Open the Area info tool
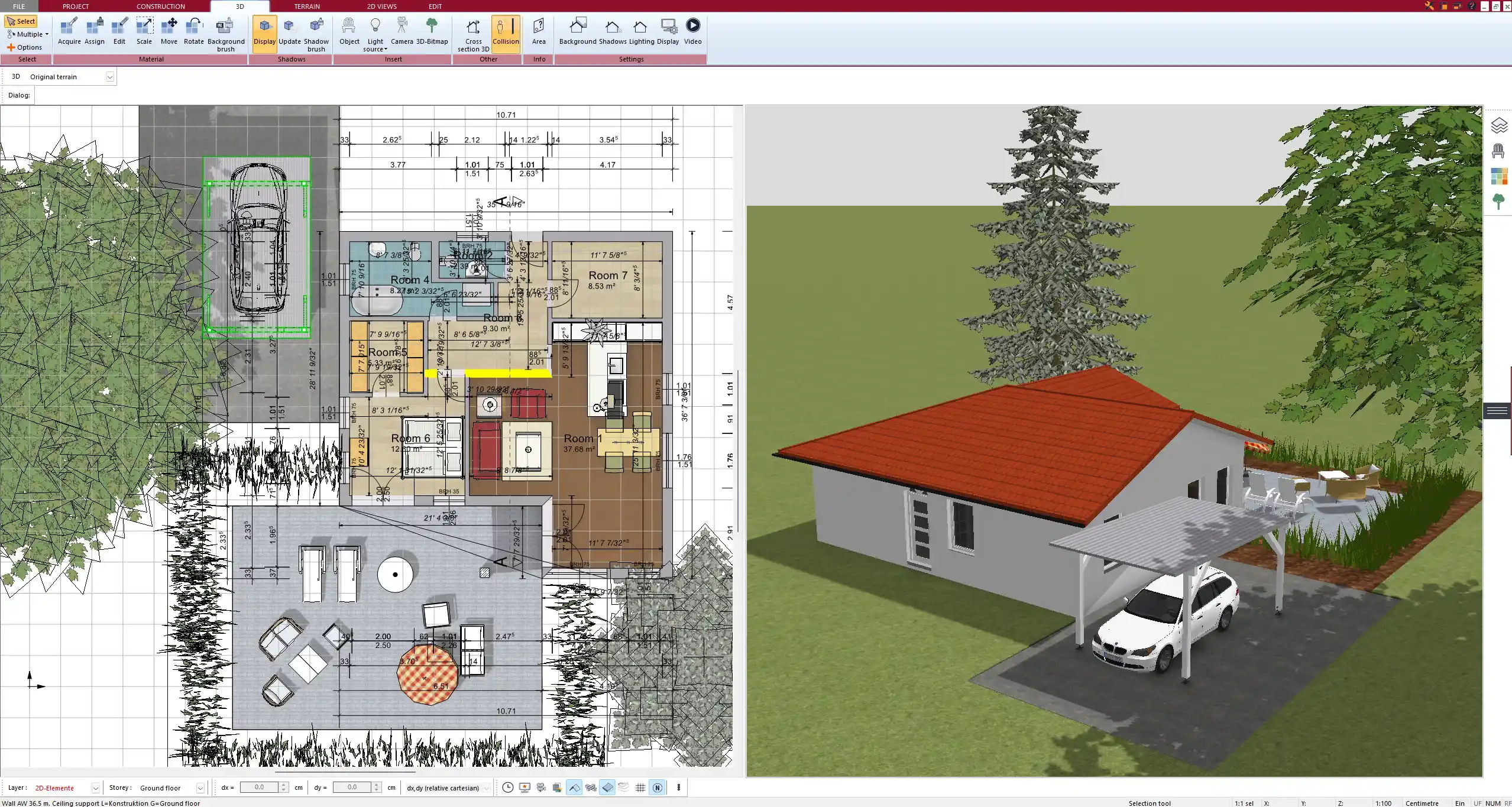Viewport: 1512px width, 807px height. [x=539, y=32]
